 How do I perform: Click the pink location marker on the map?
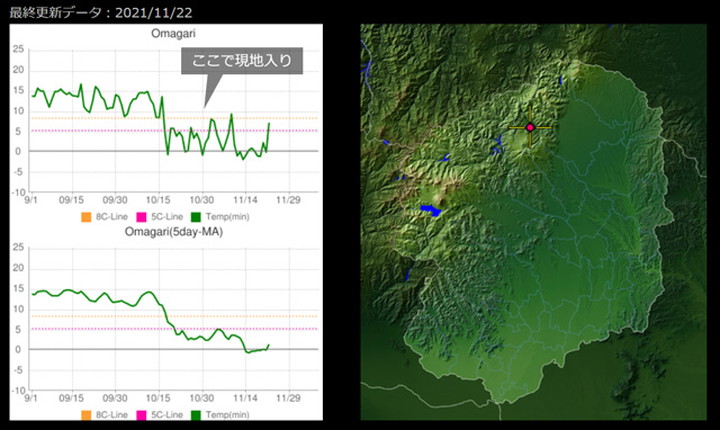click(x=530, y=127)
